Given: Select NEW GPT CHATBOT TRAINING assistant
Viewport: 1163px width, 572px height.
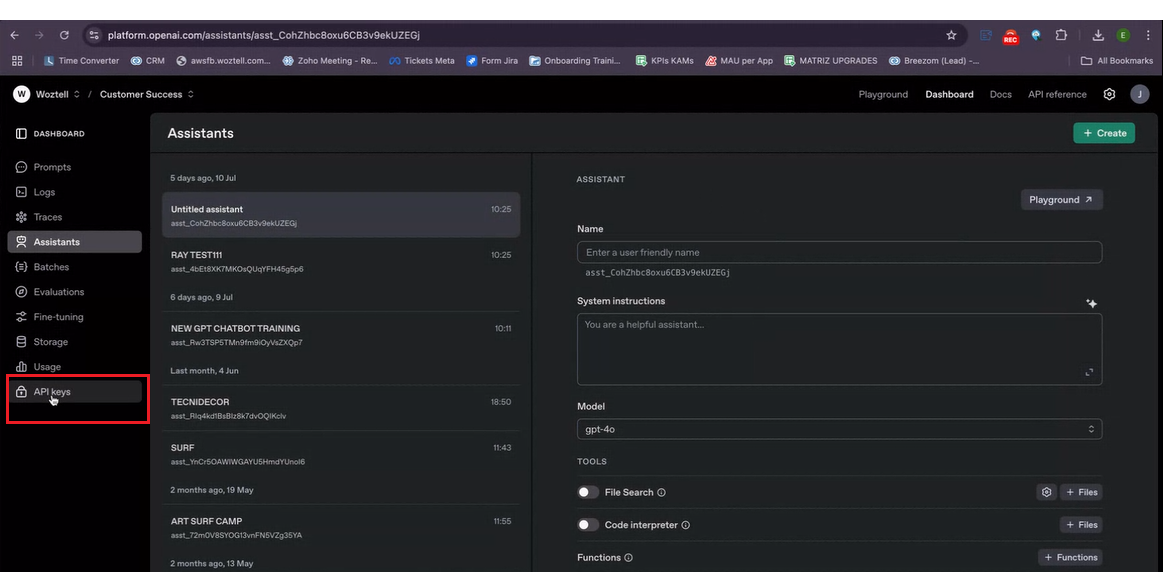Looking at the screenshot, I should coord(341,335).
